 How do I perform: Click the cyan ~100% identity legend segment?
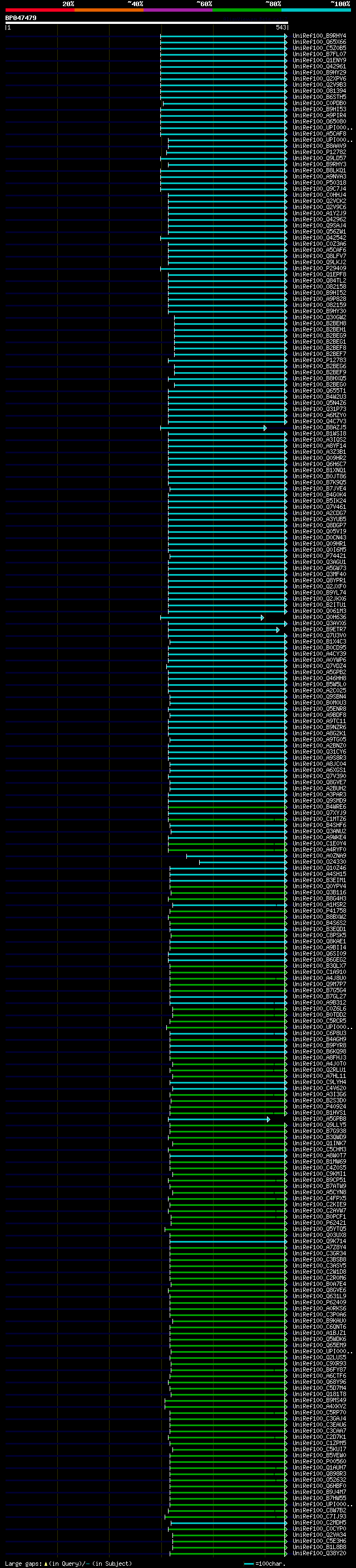pyautogui.click(x=316, y=10)
